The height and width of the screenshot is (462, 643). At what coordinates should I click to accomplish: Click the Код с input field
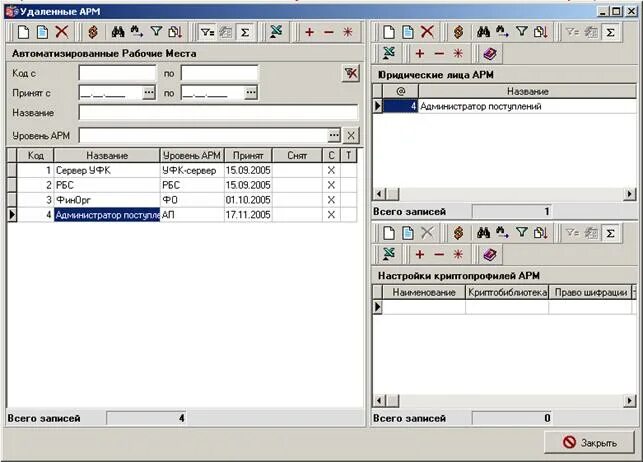coord(117,73)
